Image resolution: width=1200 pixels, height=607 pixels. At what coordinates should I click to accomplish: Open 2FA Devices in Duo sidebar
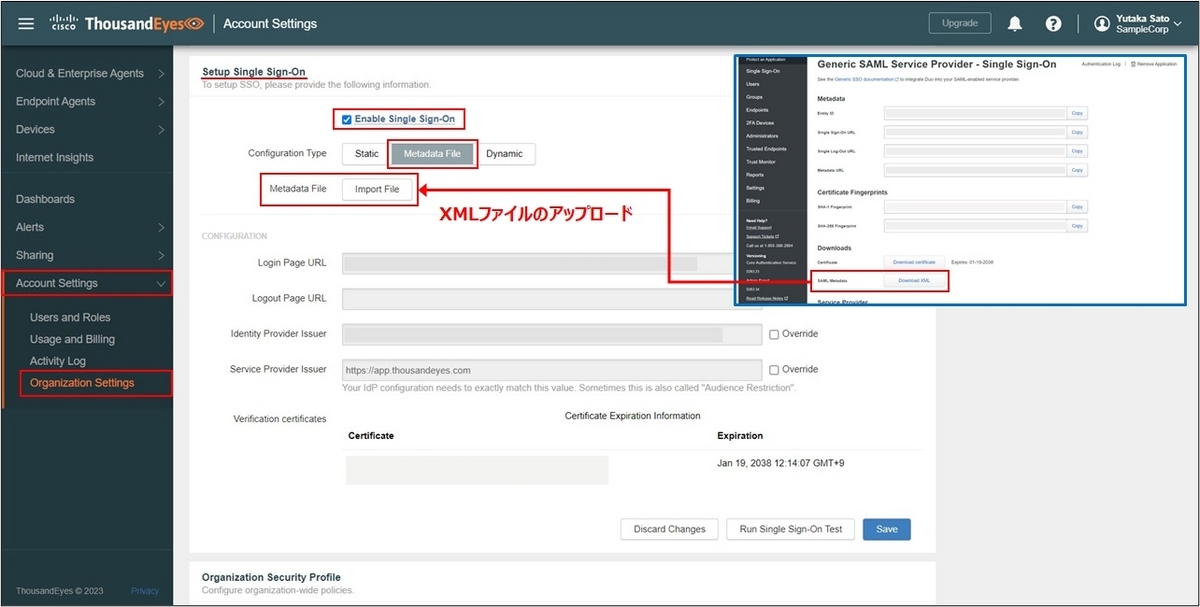pyautogui.click(x=760, y=123)
